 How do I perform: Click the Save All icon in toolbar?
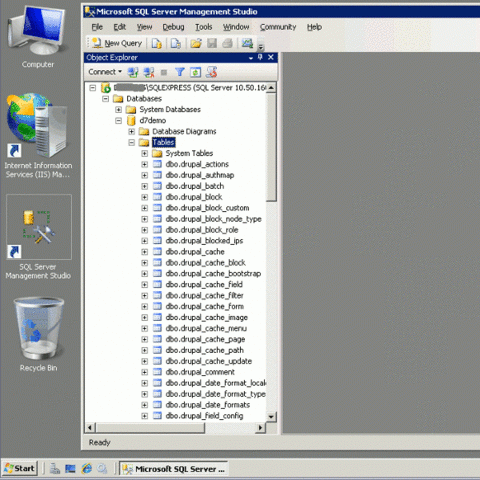pos(228,43)
